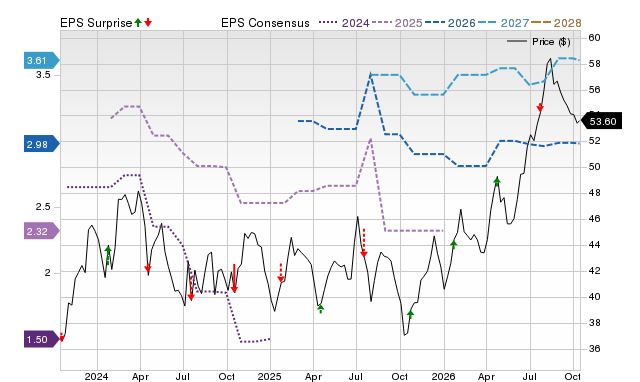Click the green surprise arrow near October 2025
640x382 pixels.
[410, 314]
